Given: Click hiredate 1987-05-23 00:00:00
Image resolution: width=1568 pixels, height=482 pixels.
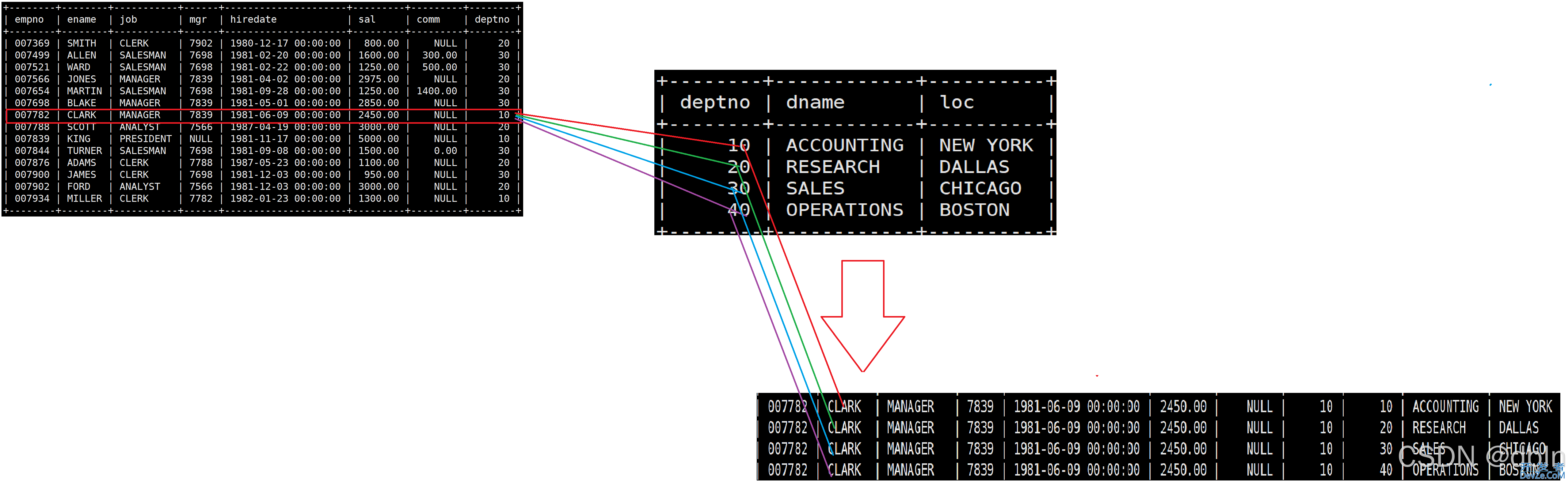Looking at the screenshot, I should pyautogui.click(x=285, y=163).
